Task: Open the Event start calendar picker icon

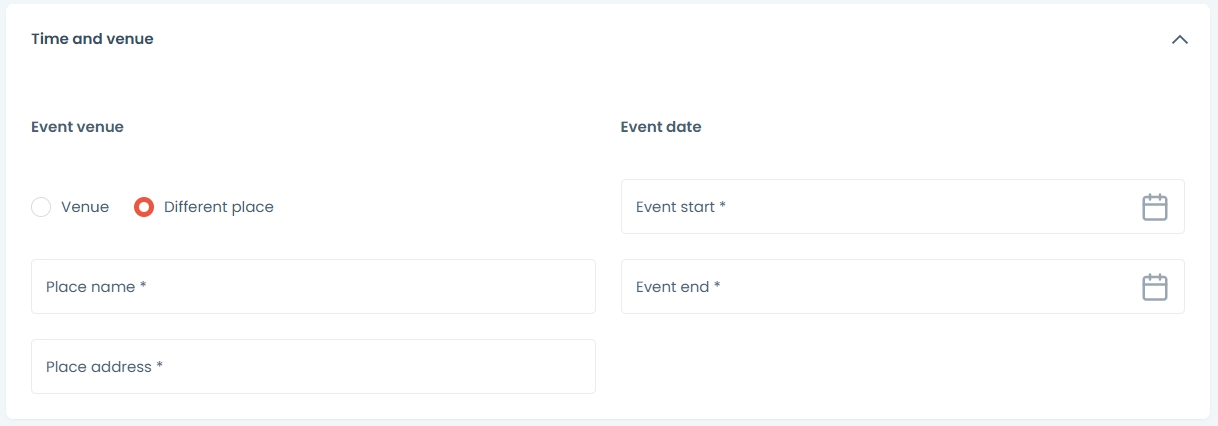Action: point(1155,207)
